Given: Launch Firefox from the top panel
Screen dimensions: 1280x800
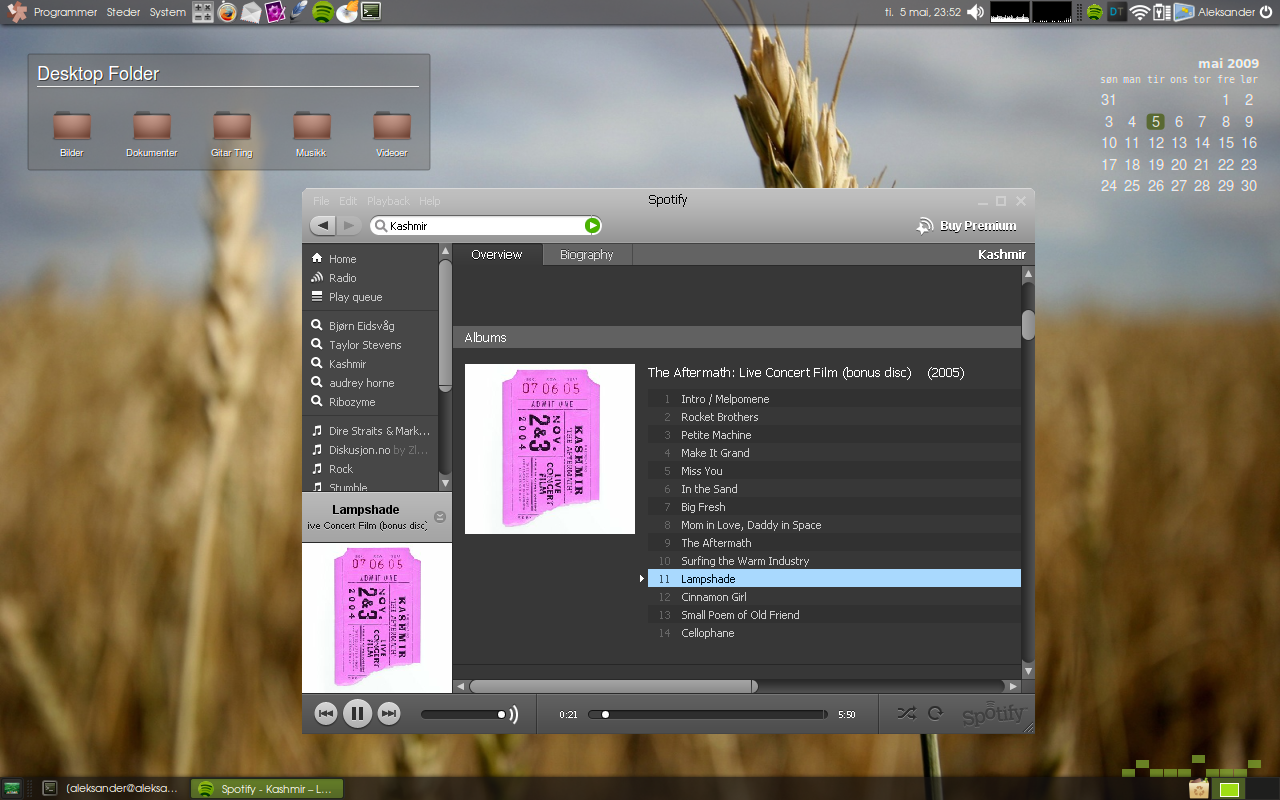Looking at the screenshot, I should pyautogui.click(x=228, y=12).
